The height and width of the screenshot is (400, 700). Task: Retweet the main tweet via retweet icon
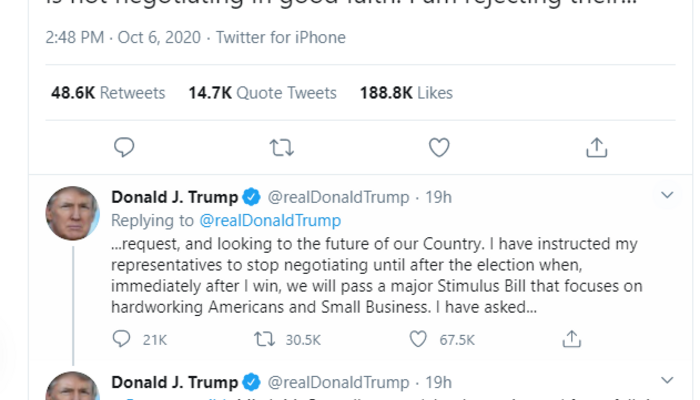point(281,147)
